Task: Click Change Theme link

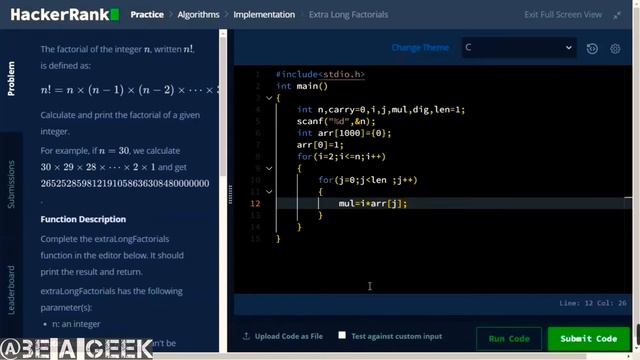Action: [420, 48]
